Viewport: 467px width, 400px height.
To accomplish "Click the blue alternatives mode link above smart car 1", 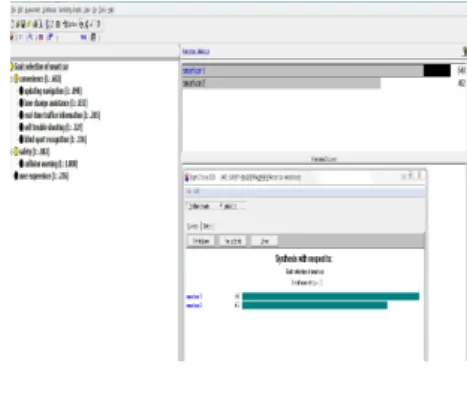I will [x=196, y=51].
